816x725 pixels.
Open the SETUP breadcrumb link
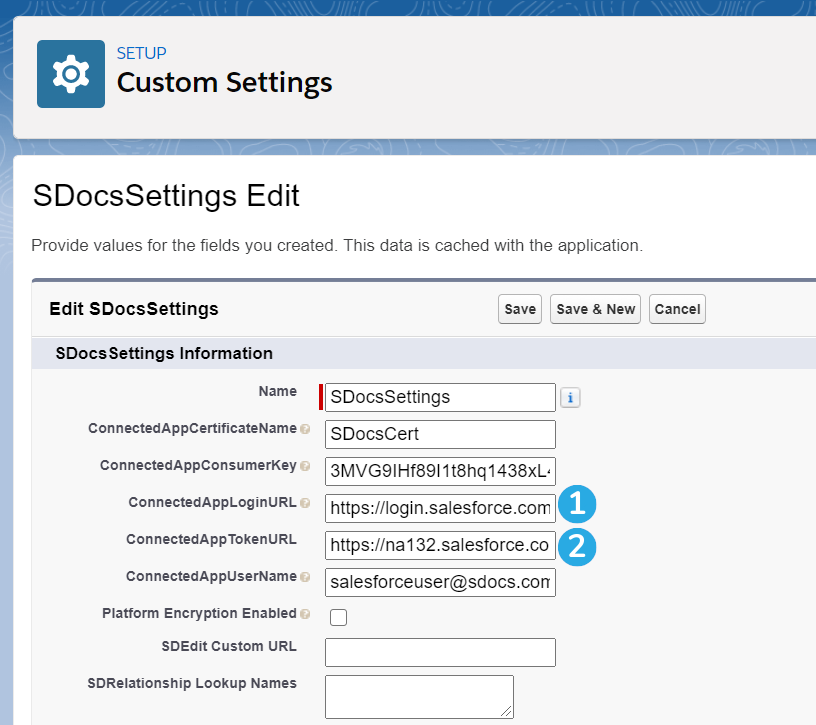tap(142, 53)
